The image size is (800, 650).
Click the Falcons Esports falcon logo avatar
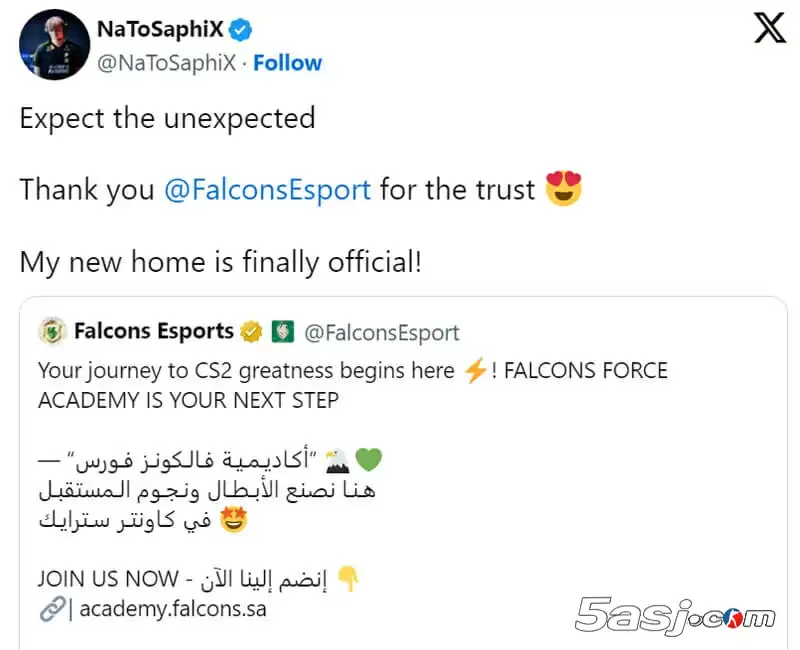(52, 330)
